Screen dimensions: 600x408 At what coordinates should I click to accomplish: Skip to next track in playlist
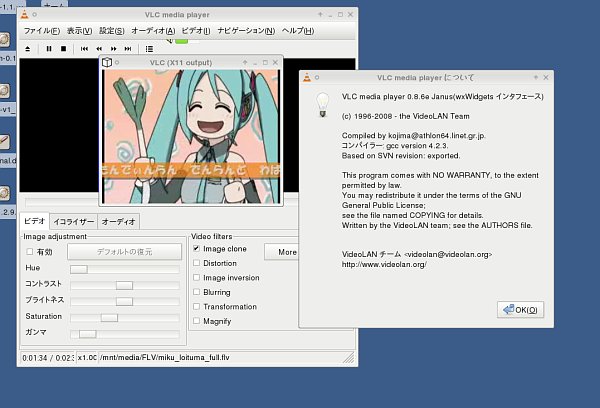click(x=128, y=49)
